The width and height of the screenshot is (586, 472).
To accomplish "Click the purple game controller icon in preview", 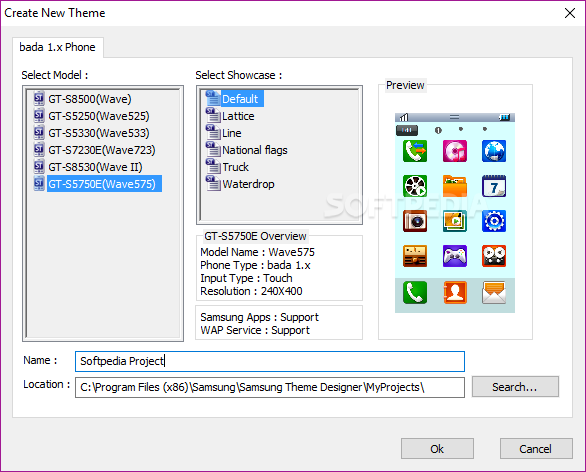I will (x=455, y=256).
